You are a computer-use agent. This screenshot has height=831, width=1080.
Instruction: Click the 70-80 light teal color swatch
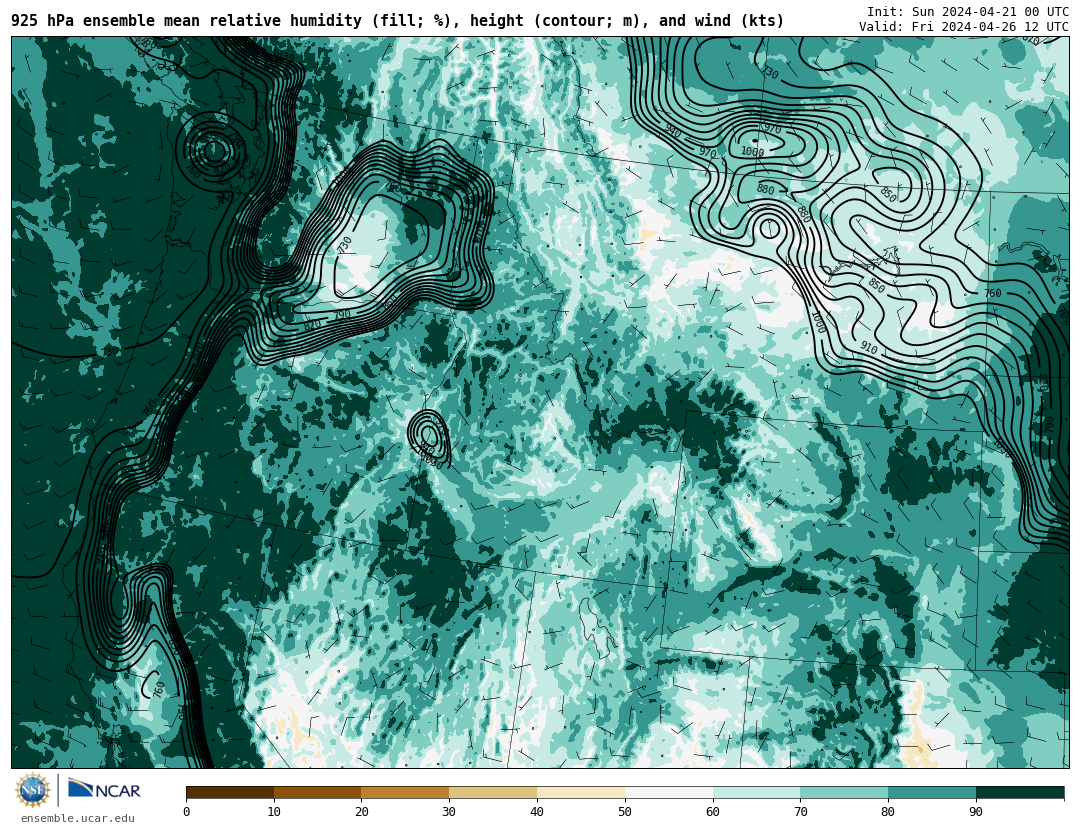click(844, 793)
